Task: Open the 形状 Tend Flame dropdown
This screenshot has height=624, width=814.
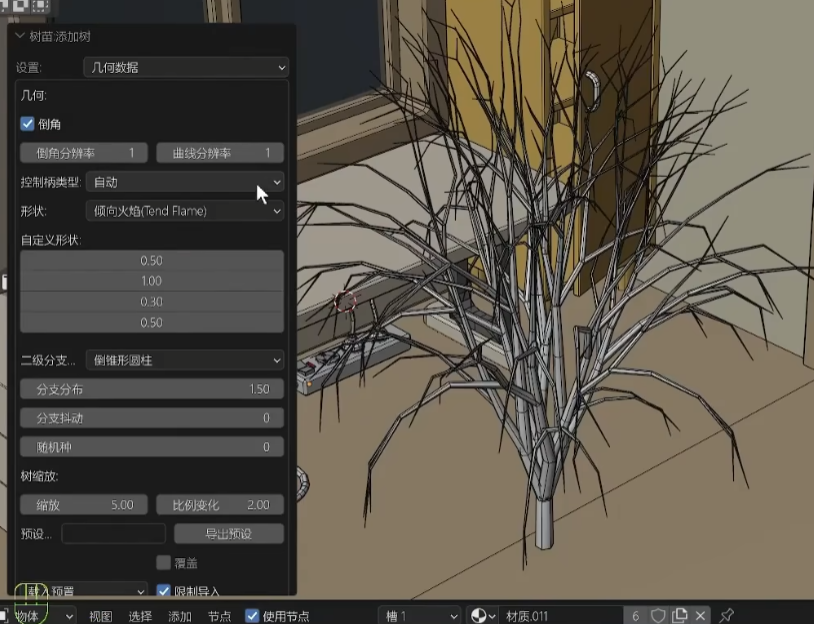Action: click(x=185, y=211)
